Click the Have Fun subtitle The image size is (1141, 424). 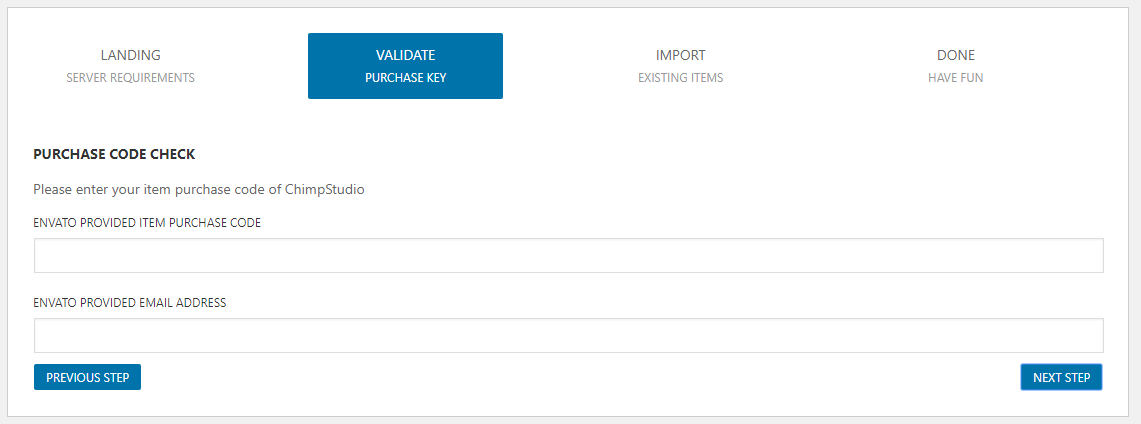tap(955, 78)
